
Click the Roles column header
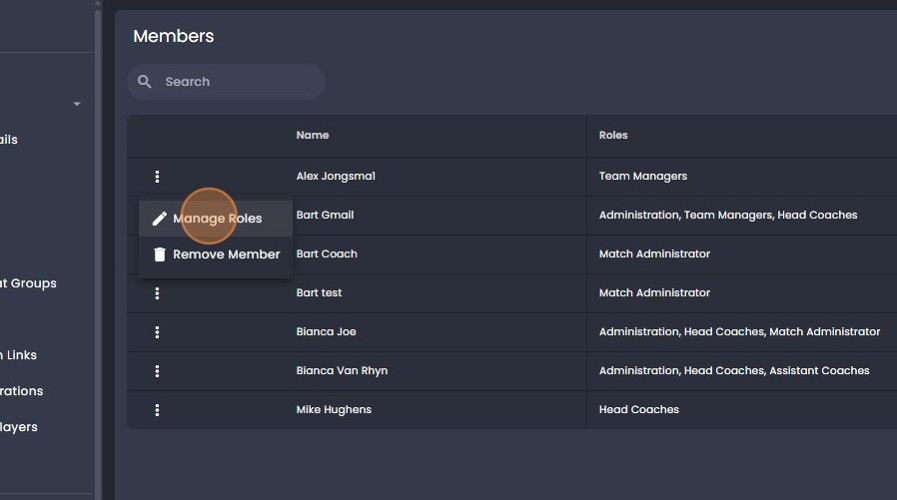point(613,135)
